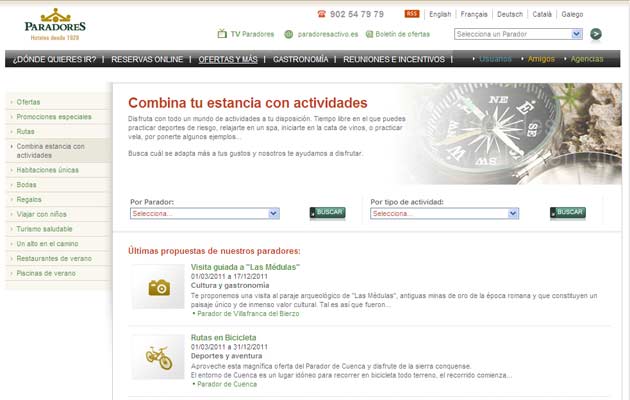630x400 pixels.
Task: Select Rutas in the sidebar
Action: (x=25, y=132)
